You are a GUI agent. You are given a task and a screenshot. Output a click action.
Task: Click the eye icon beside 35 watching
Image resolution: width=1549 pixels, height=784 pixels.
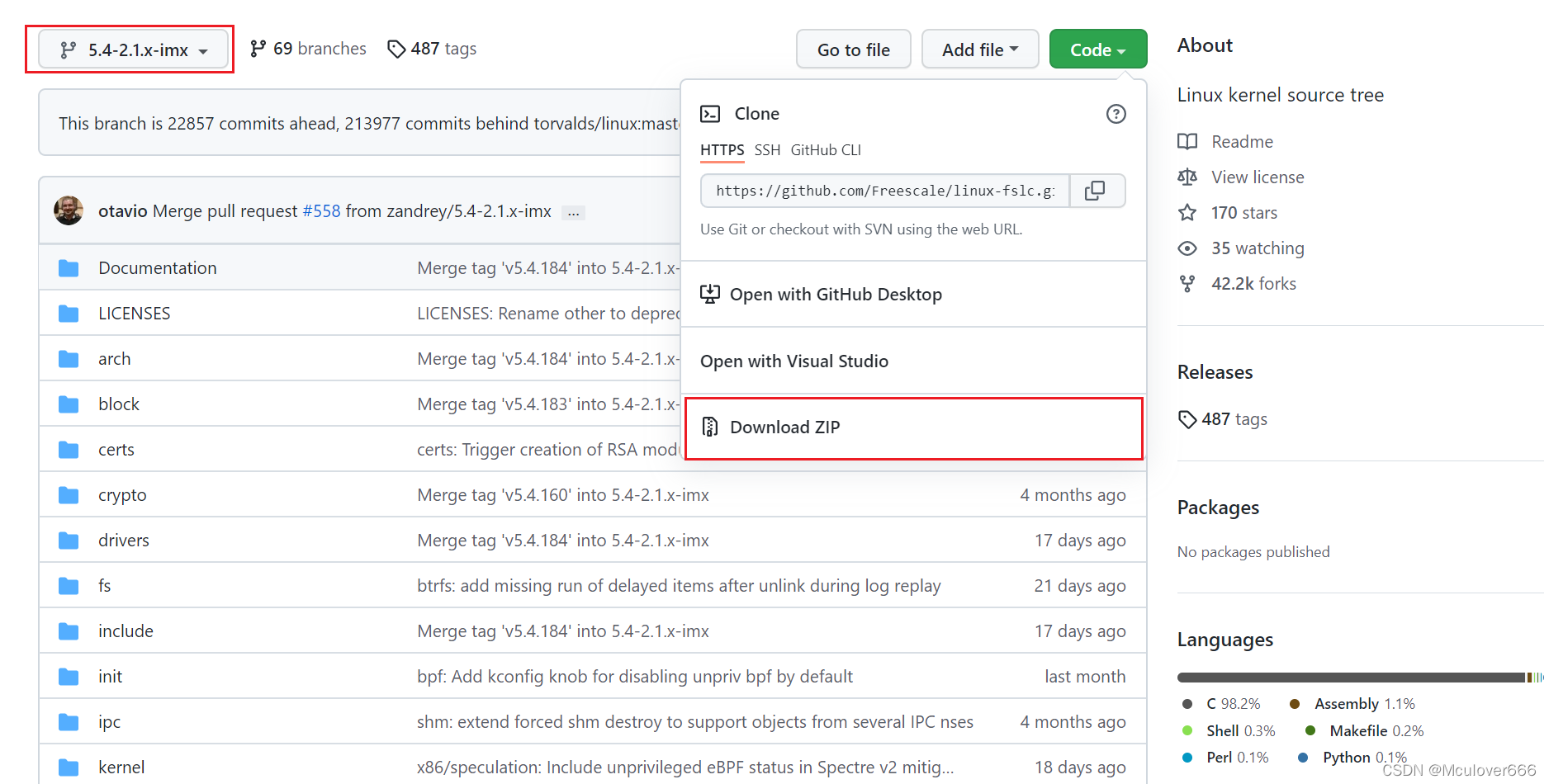tap(1187, 248)
